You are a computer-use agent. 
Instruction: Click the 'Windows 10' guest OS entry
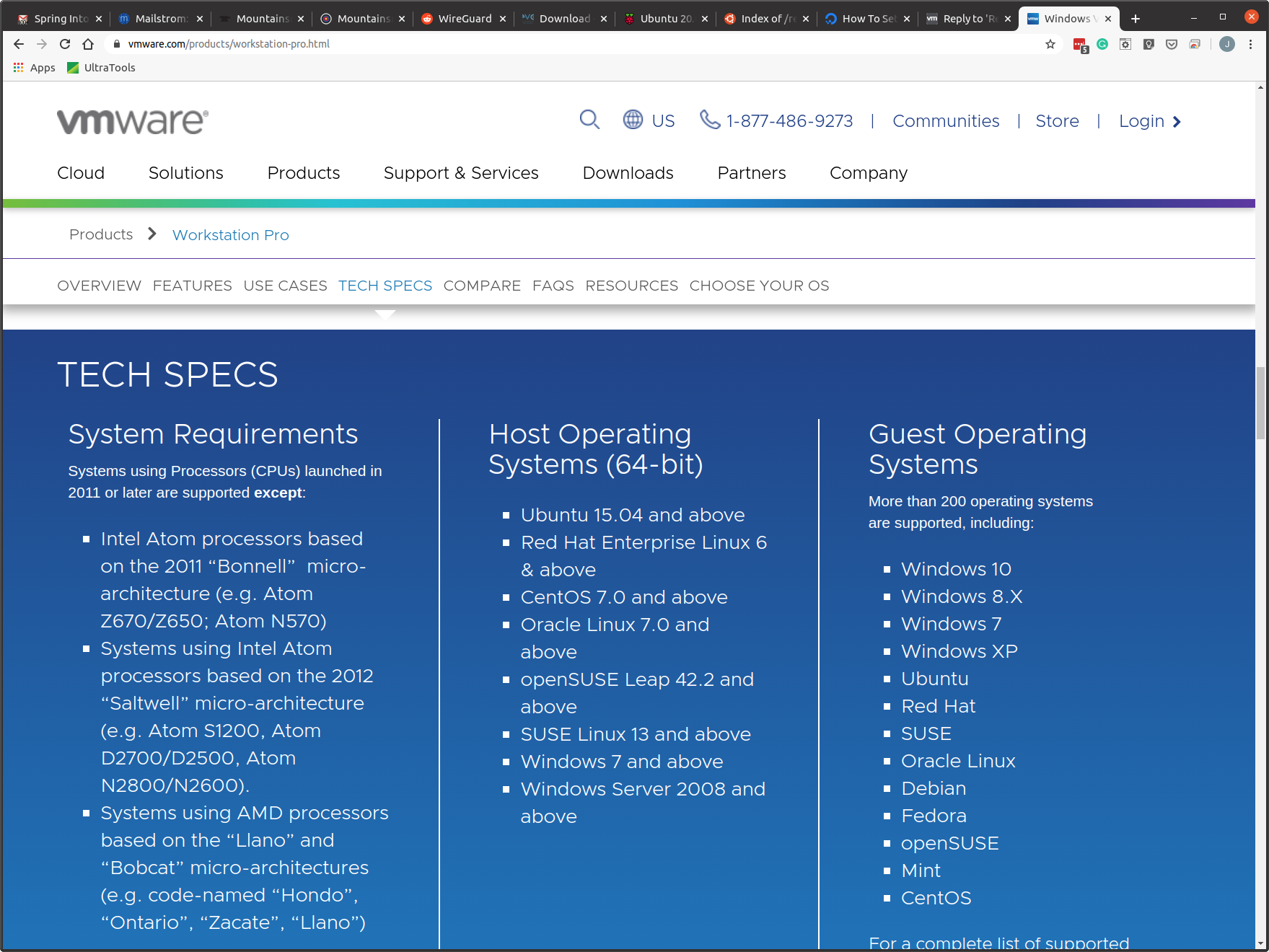pyautogui.click(x=956, y=569)
